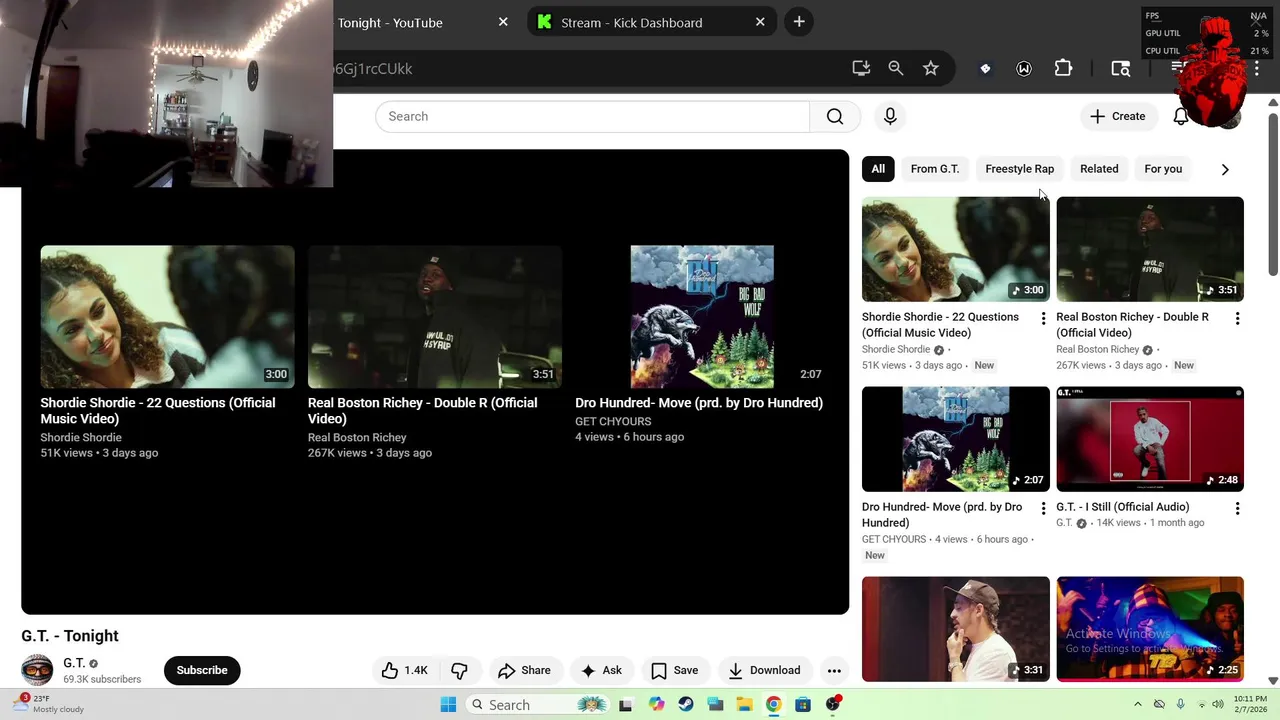
Task: Select the All filter chip
Action: tap(878, 169)
